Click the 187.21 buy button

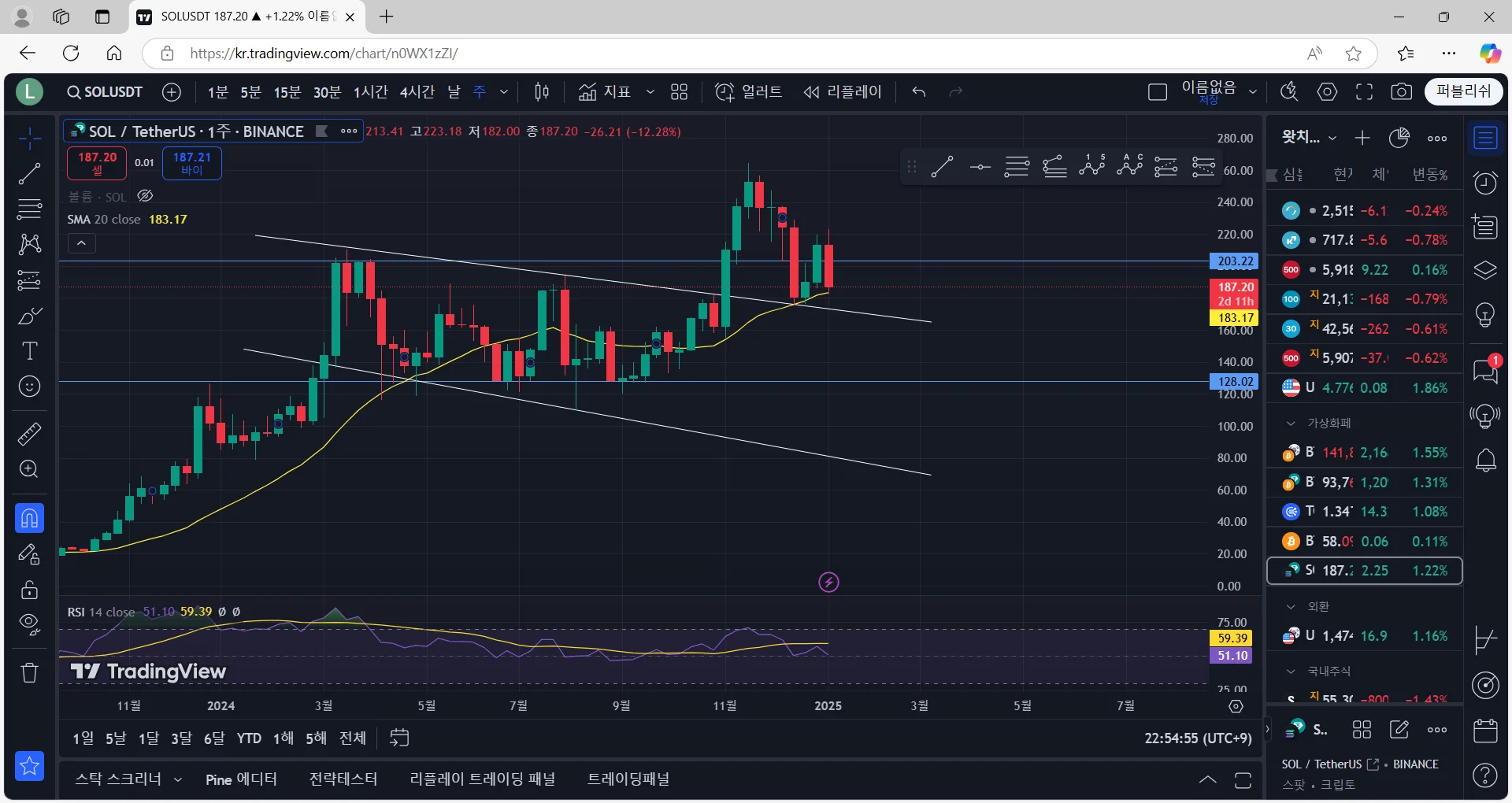tap(192, 163)
